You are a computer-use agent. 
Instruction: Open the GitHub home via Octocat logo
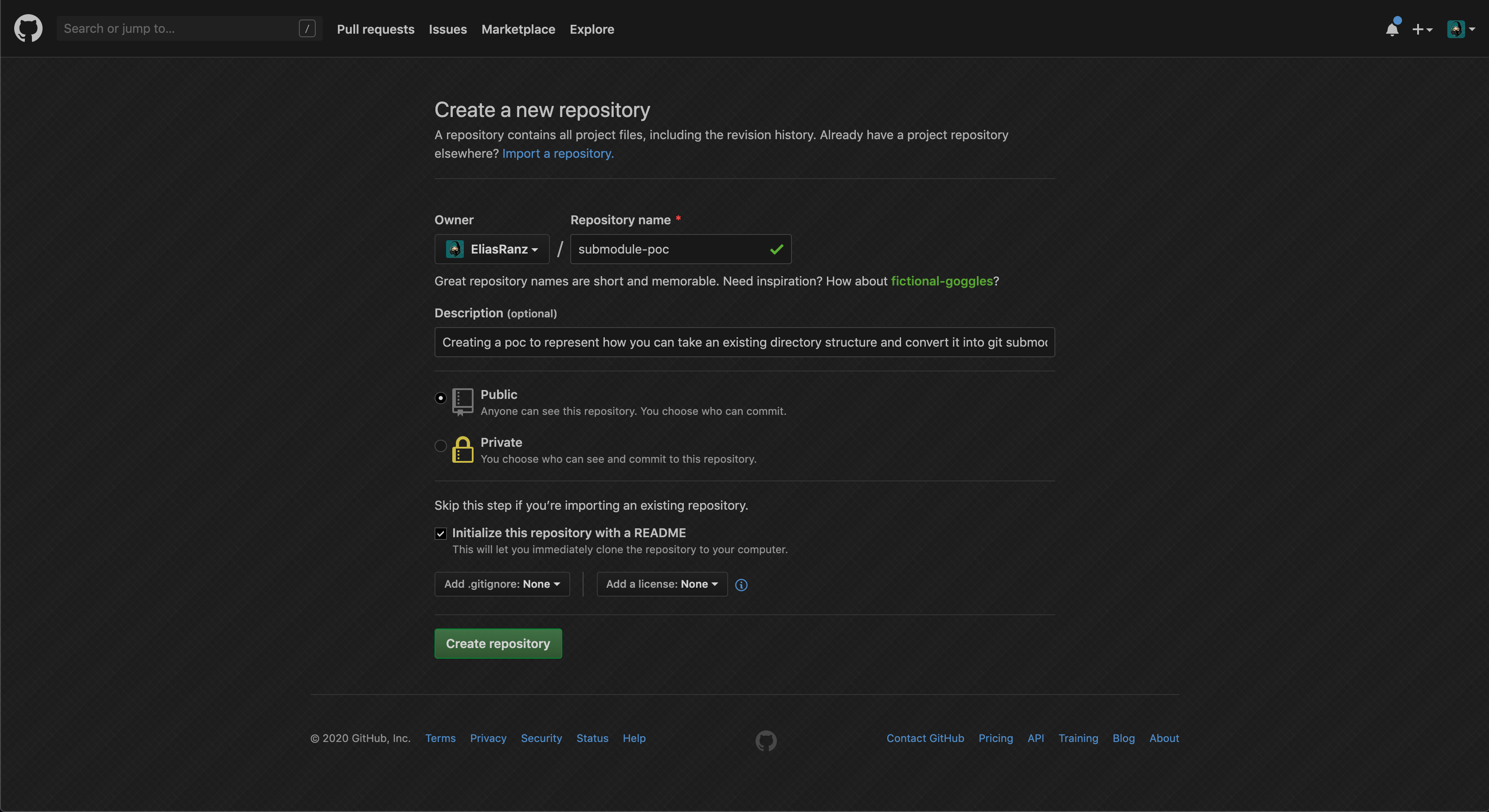coord(28,28)
